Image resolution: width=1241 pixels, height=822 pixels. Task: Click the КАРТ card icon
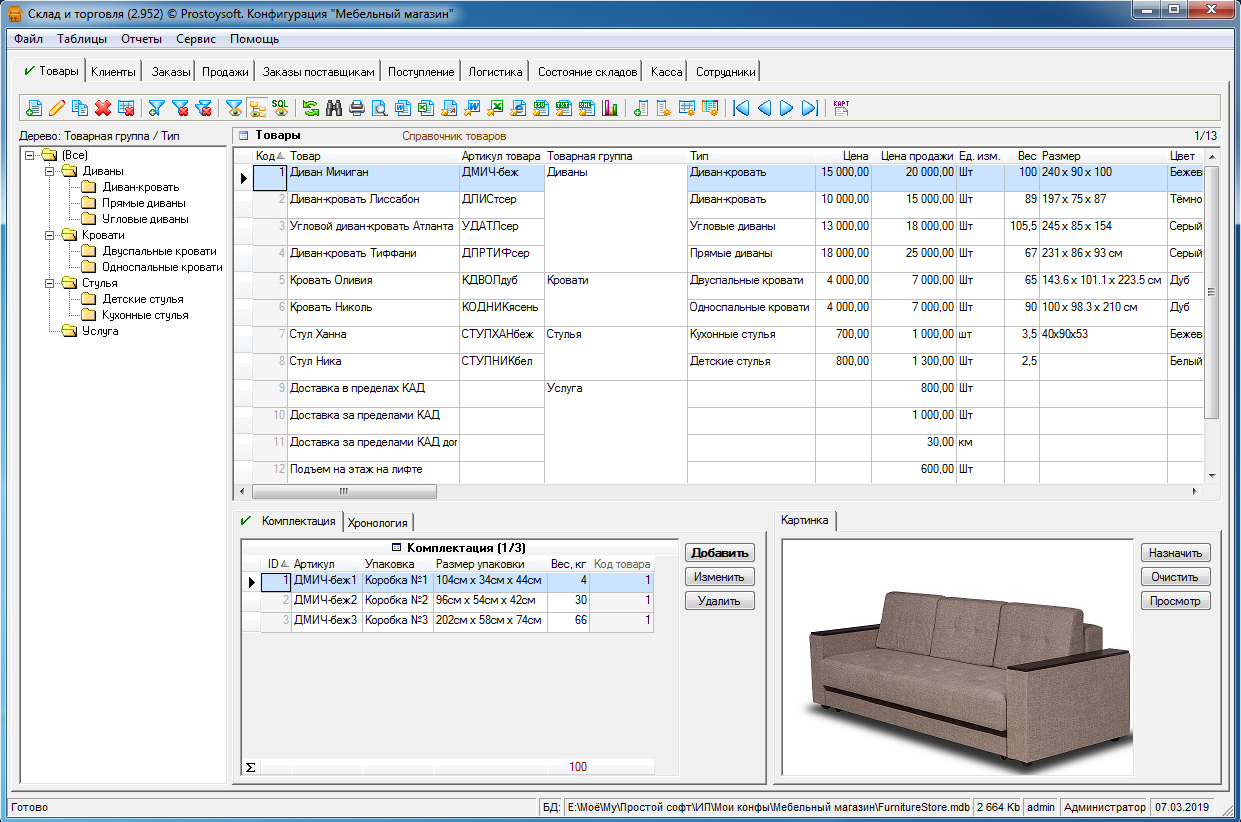click(841, 108)
